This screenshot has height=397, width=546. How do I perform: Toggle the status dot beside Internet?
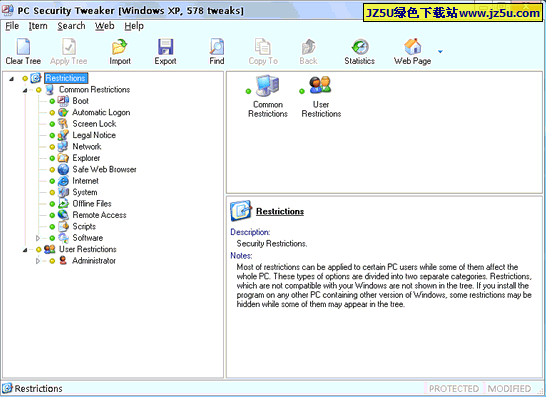52,181
